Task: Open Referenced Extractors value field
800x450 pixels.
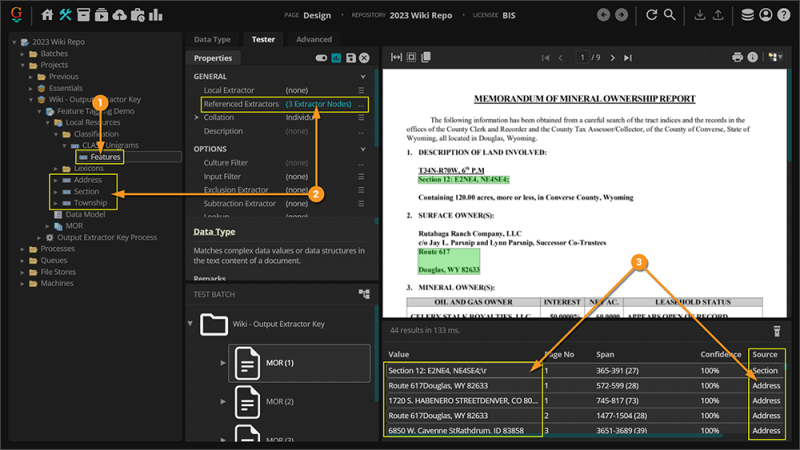Action: 320,104
